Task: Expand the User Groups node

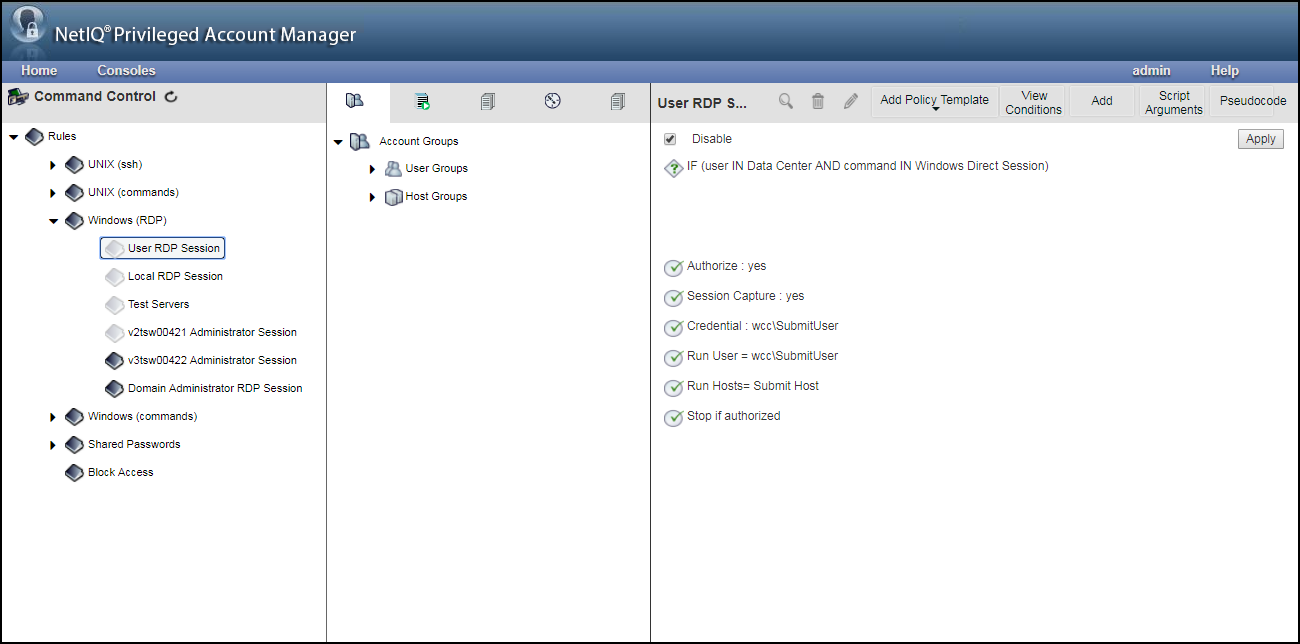Action: click(373, 169)
